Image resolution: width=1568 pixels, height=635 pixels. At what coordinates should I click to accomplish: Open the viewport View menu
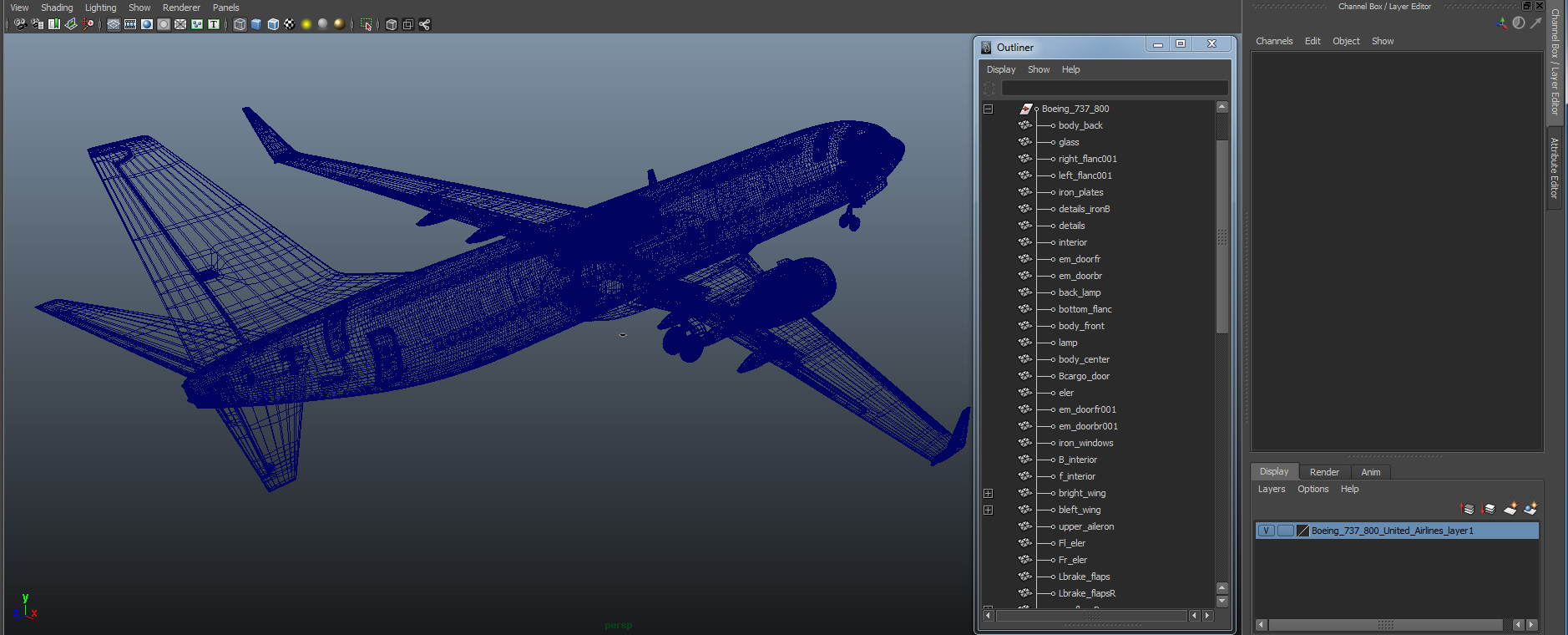tap(19, 8)
